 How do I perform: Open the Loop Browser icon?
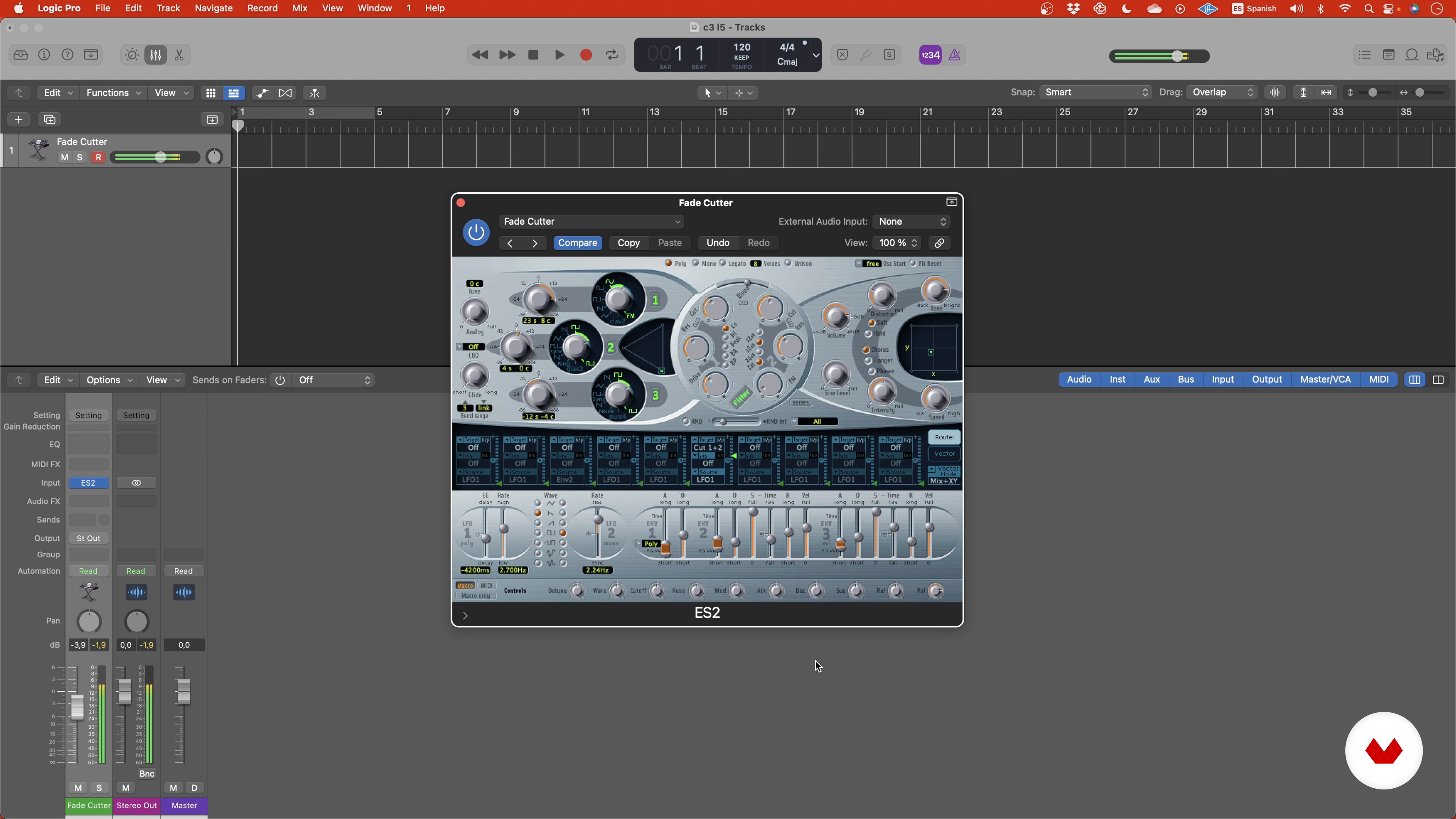1412,55
